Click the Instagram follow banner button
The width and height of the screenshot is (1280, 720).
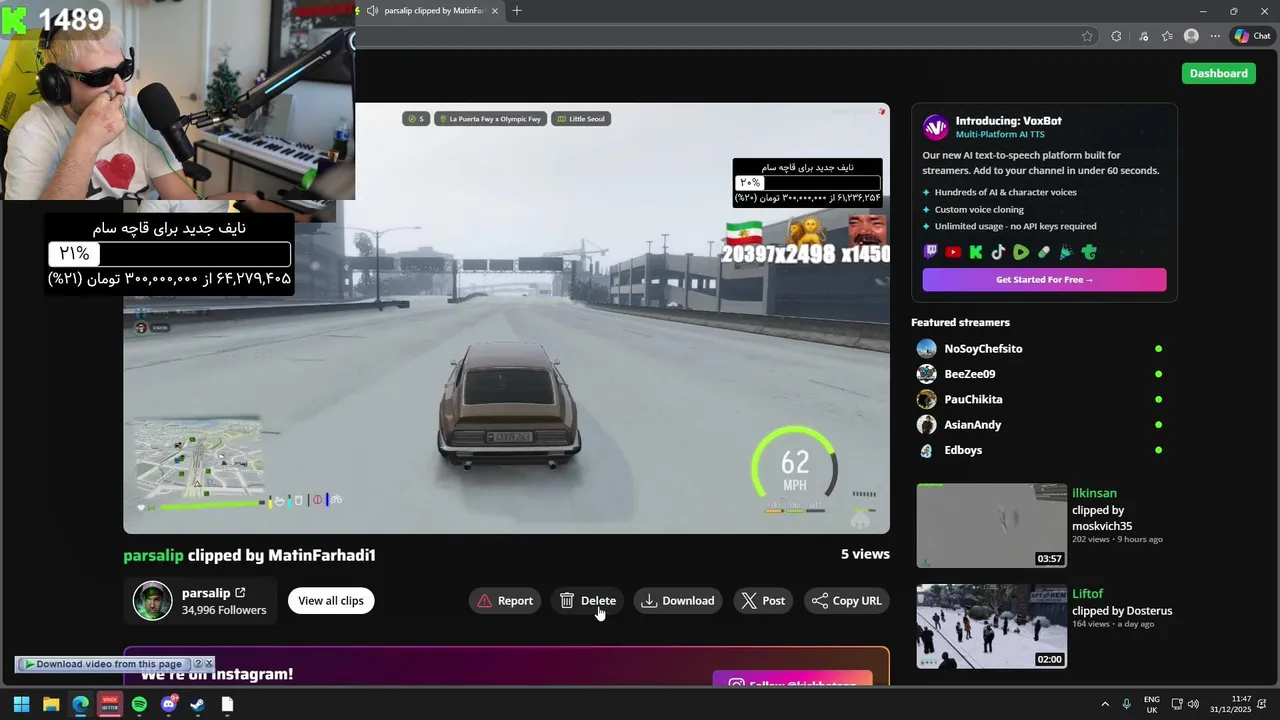coord(793,680)
